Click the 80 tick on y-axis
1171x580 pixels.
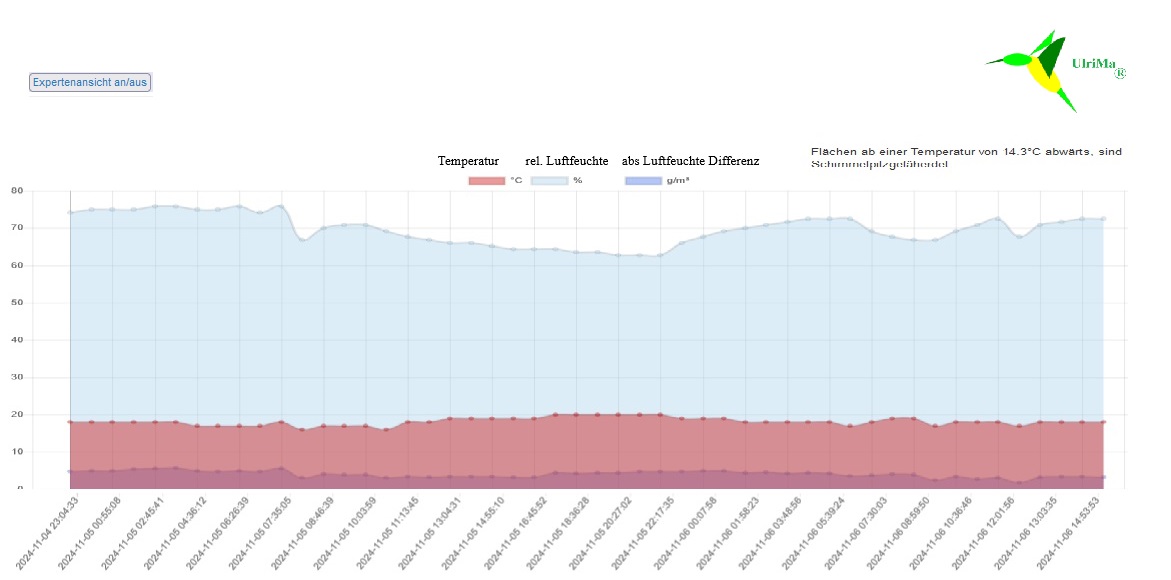pos(17,190)
